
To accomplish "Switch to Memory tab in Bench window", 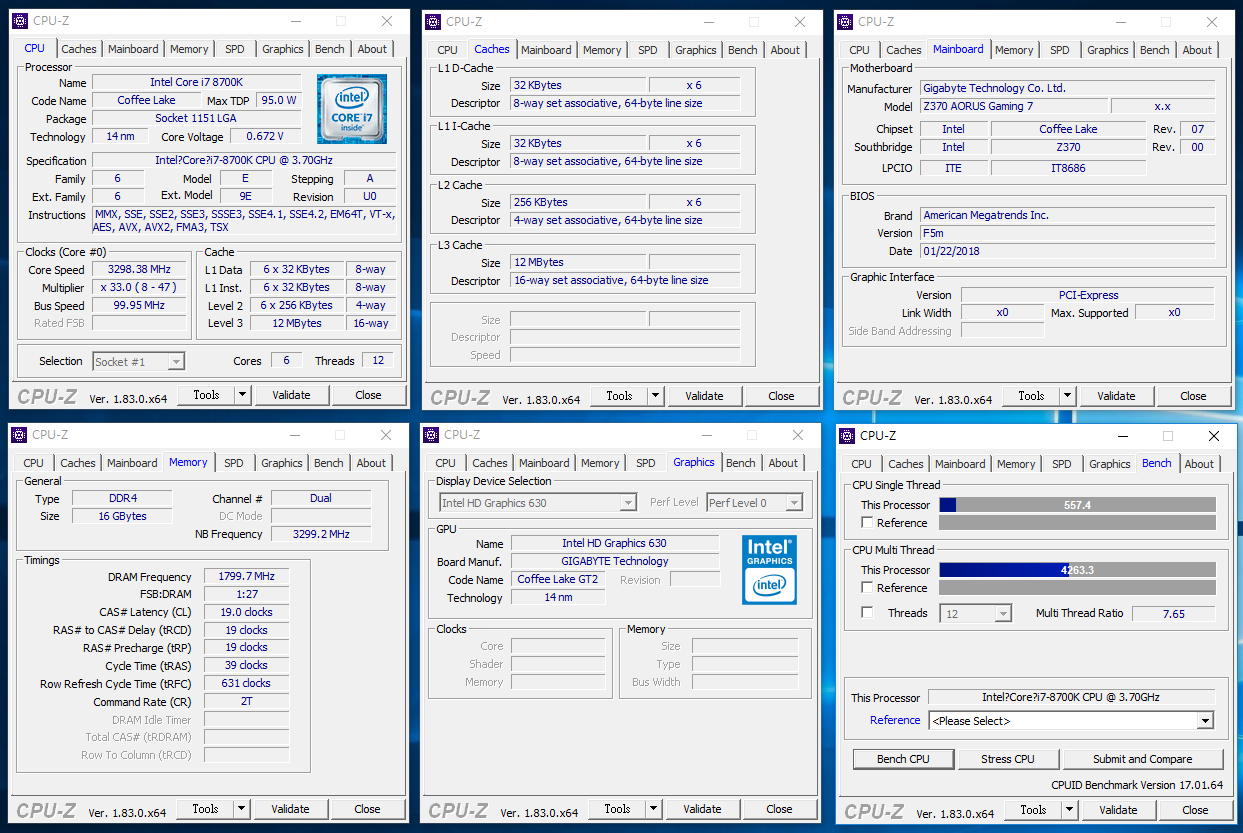I will point(1016,464).
